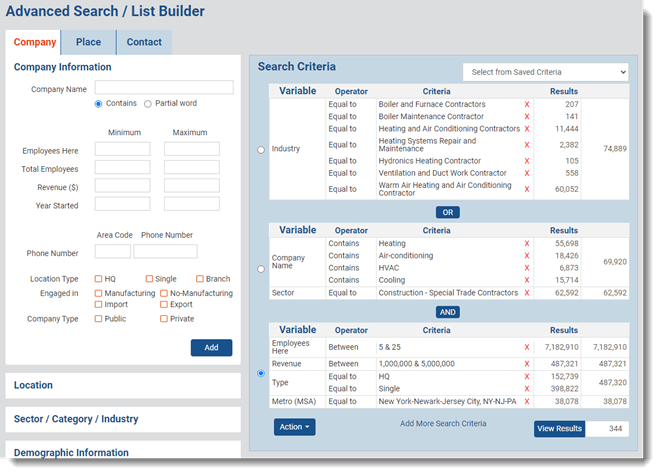Remove Heating Systems Repair and Maintenance criterion
Screen dimensions: 660x475
[527, 145]
